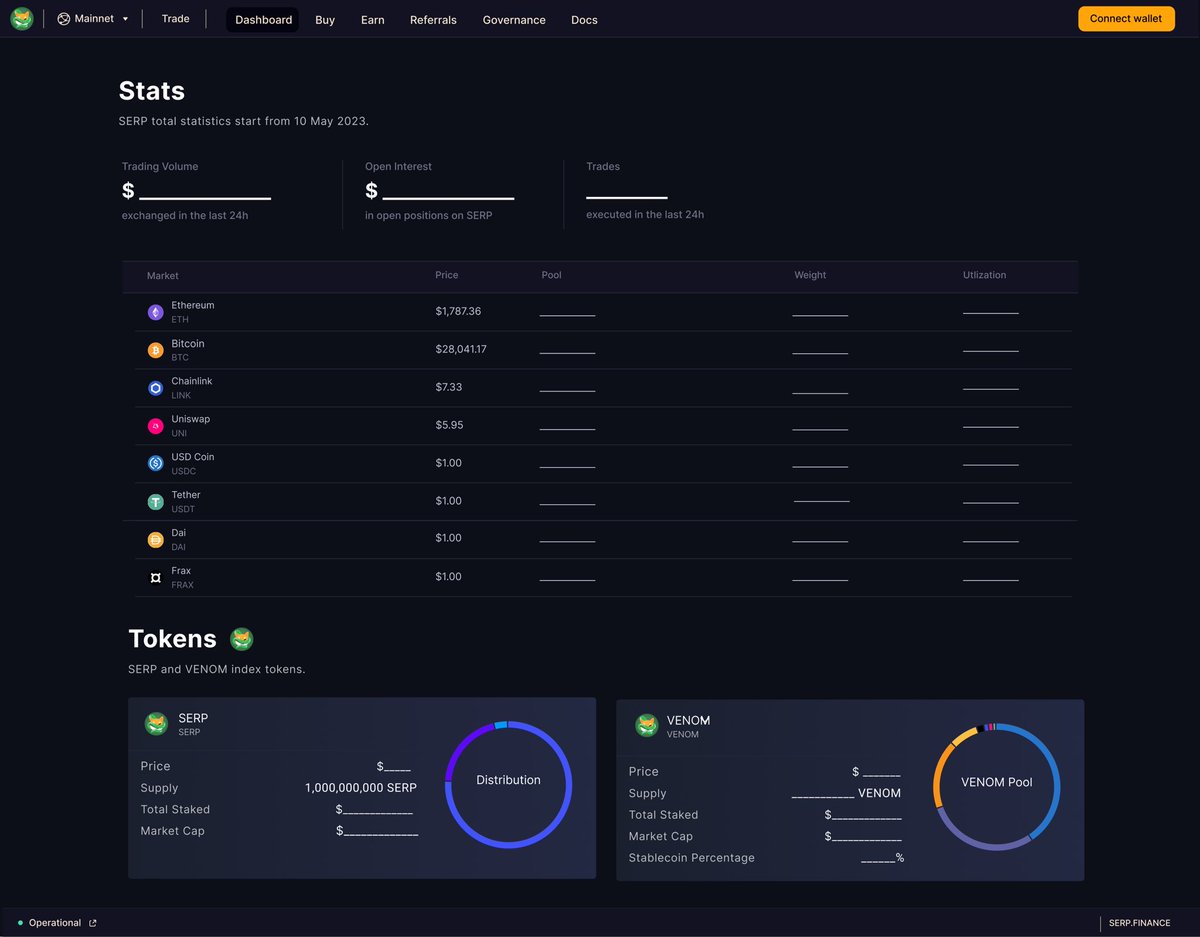This screenshot has height=937, width=1200.
Task: Go to the Trade page
Action: pyautogui.click(x=175, y=19)
